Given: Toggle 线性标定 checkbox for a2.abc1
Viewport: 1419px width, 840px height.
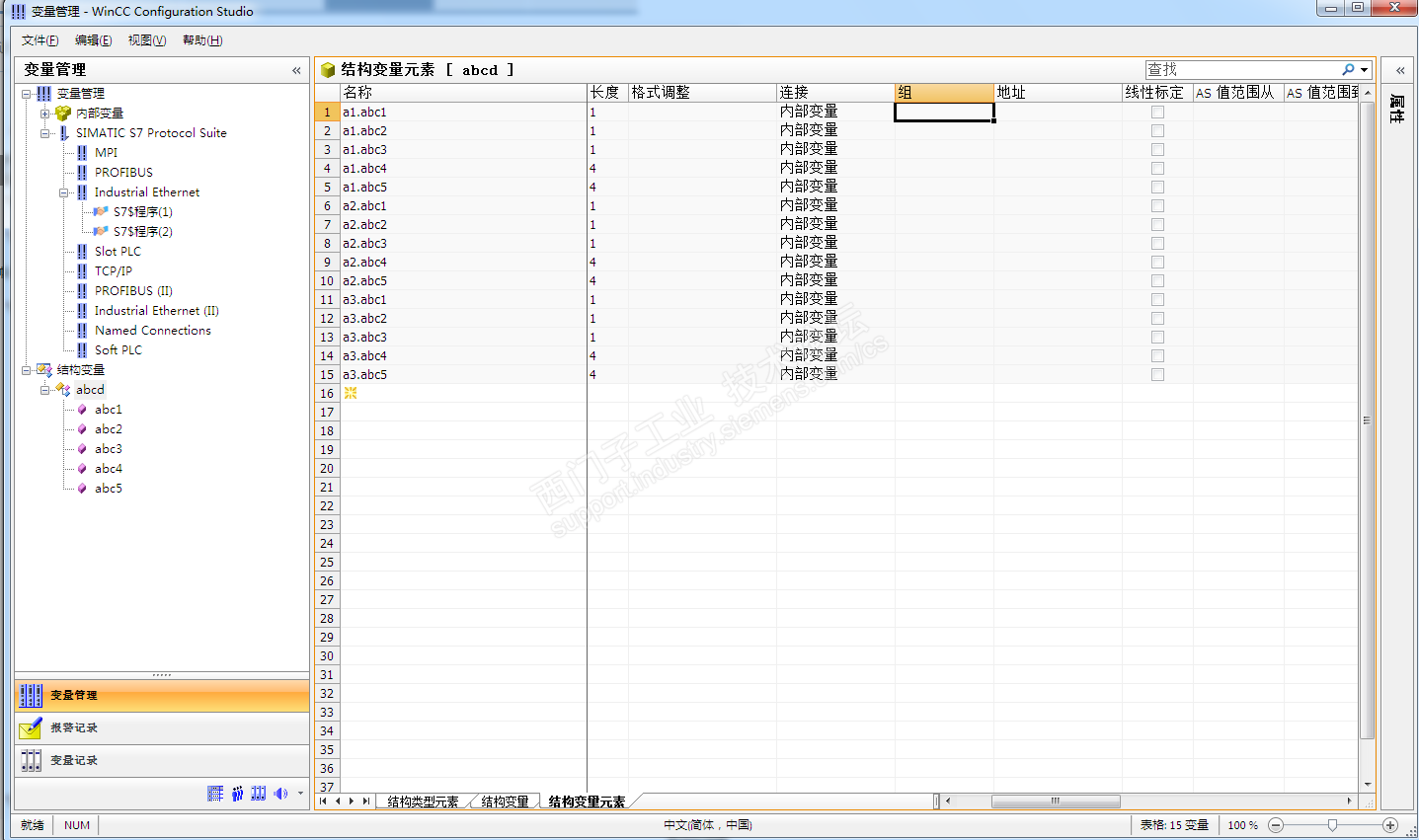Looking at the screenshot, I should 1157,206.
